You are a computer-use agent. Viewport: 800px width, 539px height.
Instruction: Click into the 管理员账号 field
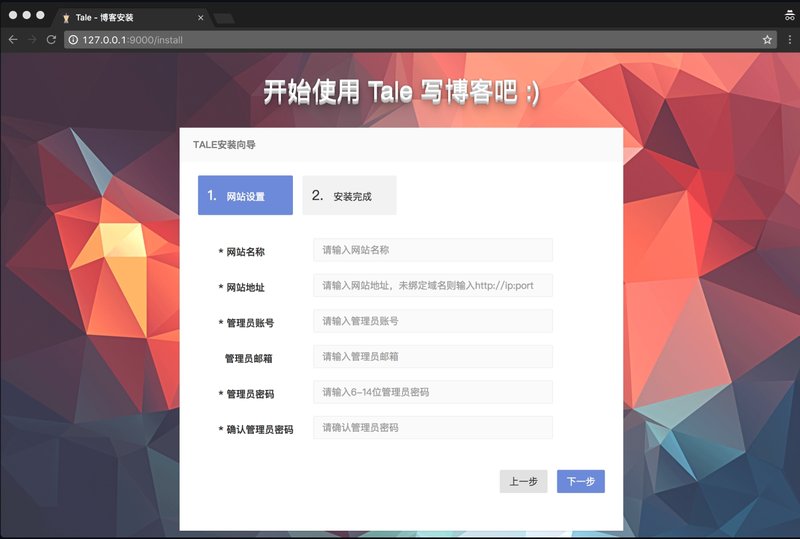click(432, 321)
